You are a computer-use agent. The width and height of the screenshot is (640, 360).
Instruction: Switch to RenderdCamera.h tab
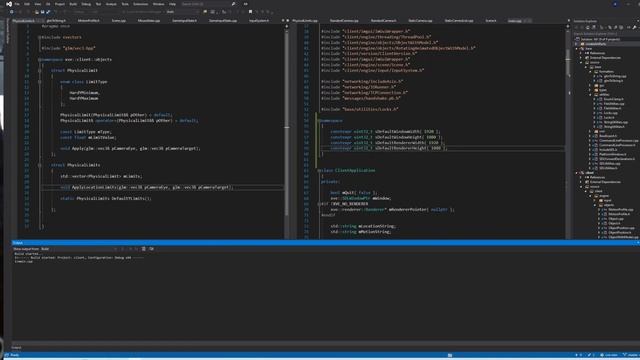coord(384,20)
